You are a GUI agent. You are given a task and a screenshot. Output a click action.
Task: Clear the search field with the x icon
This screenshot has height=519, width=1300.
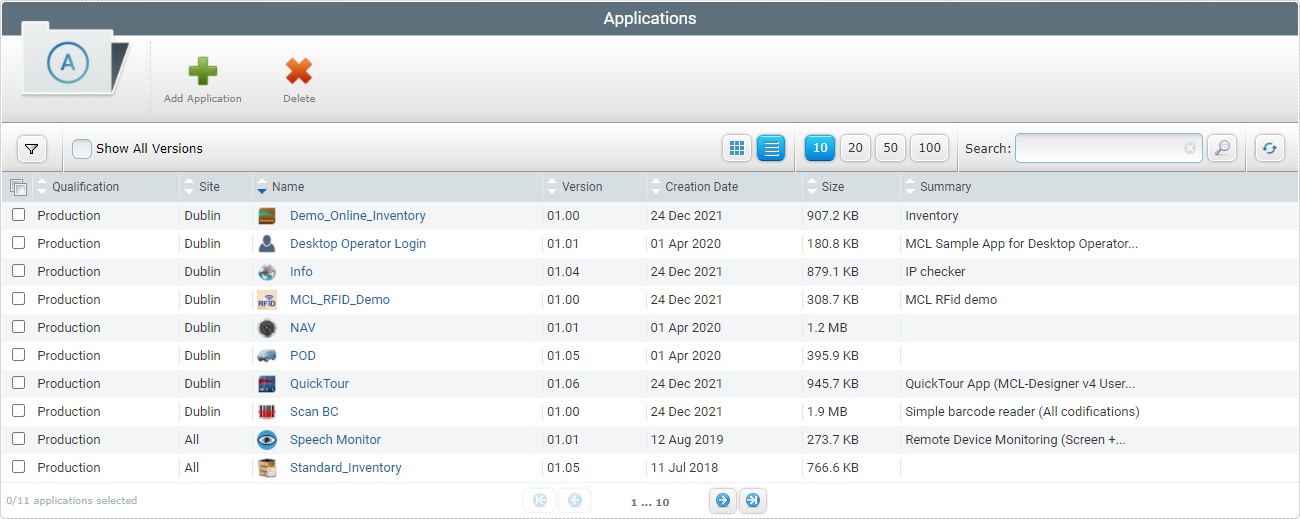(x=1190, y=148)
